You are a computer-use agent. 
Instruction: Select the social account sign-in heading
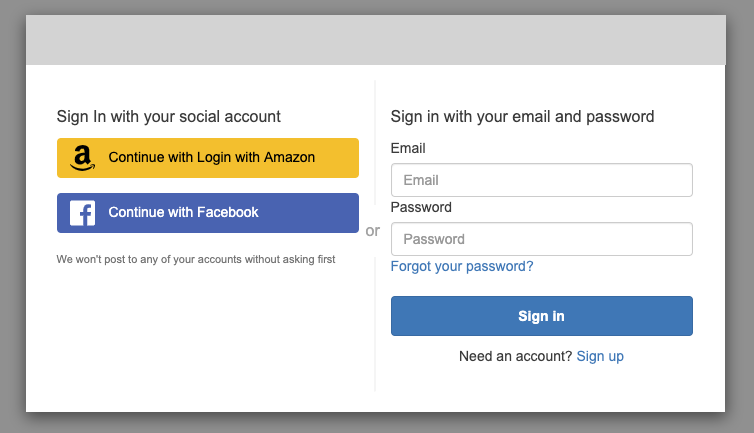tap(168, 116)
